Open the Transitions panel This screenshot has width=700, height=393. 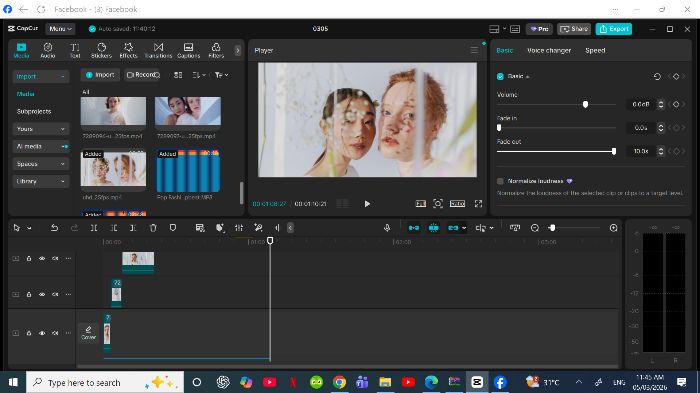(158, 50)
